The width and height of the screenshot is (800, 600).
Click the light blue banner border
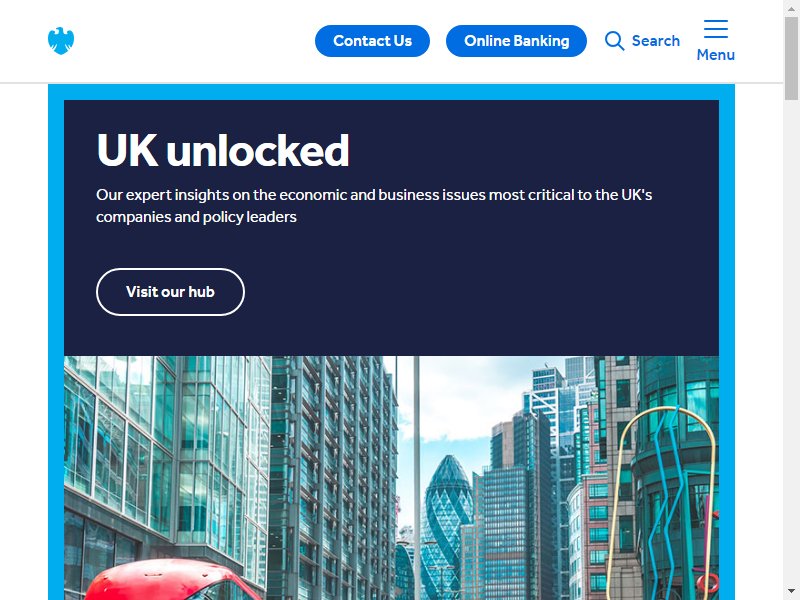click(x=391, y=92)
